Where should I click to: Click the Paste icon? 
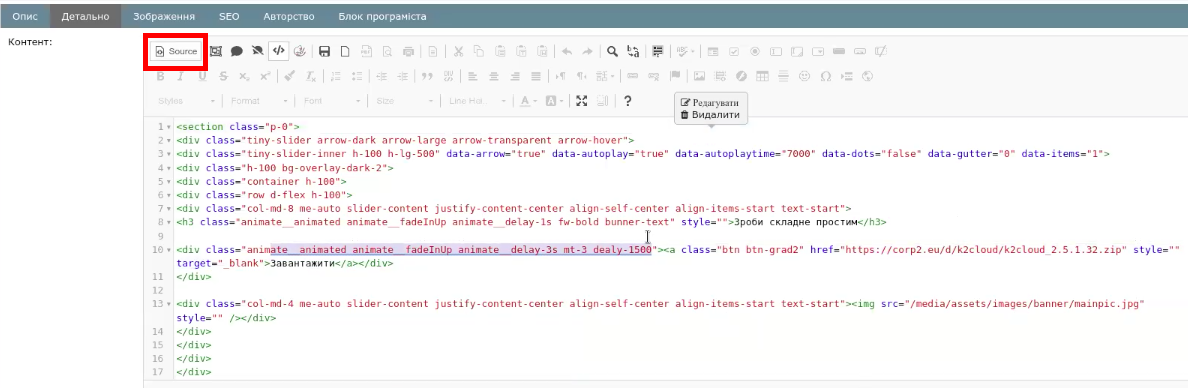point(500,52)
